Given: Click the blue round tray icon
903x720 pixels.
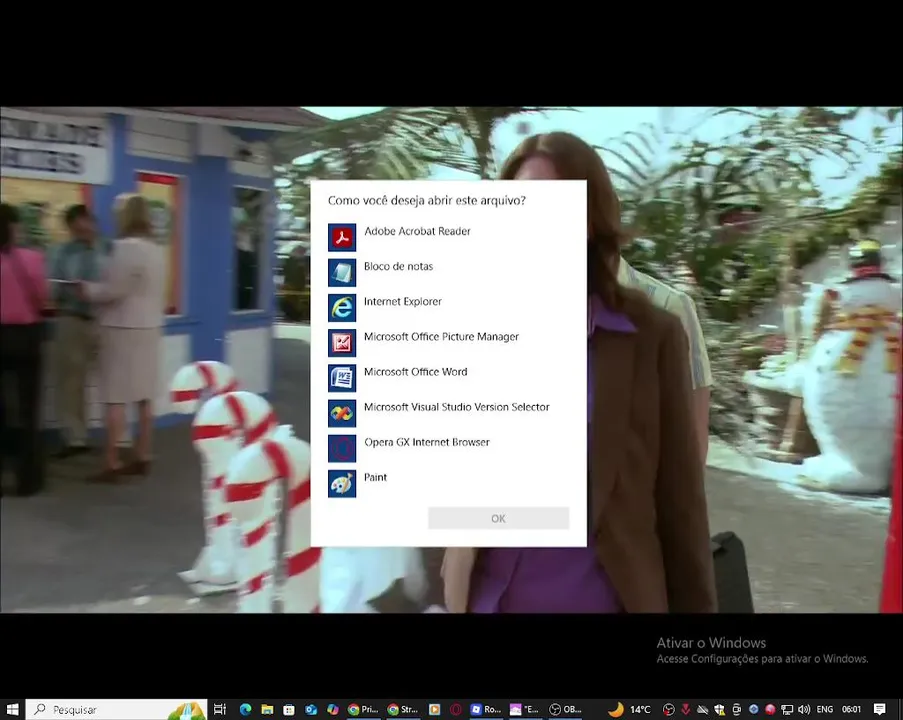Looking at the screenshot, I should point(753,709).
